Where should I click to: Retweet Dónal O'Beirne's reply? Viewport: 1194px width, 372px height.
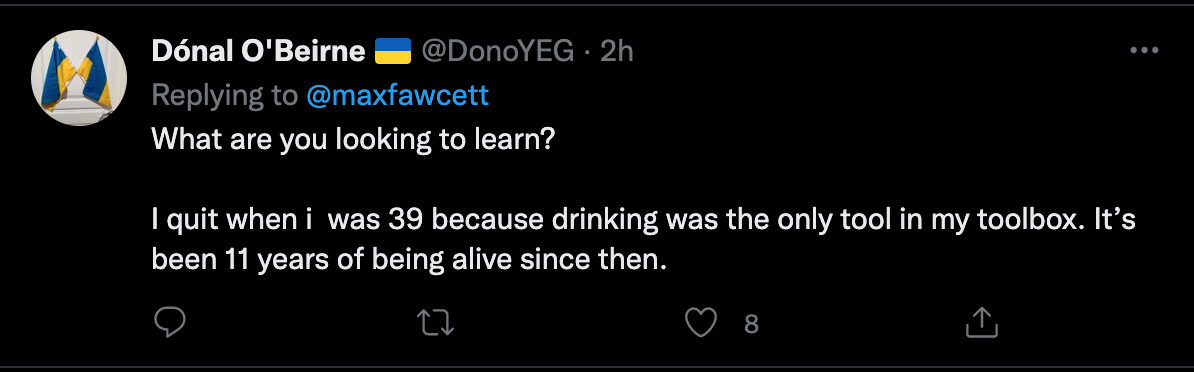click(438, 323)
